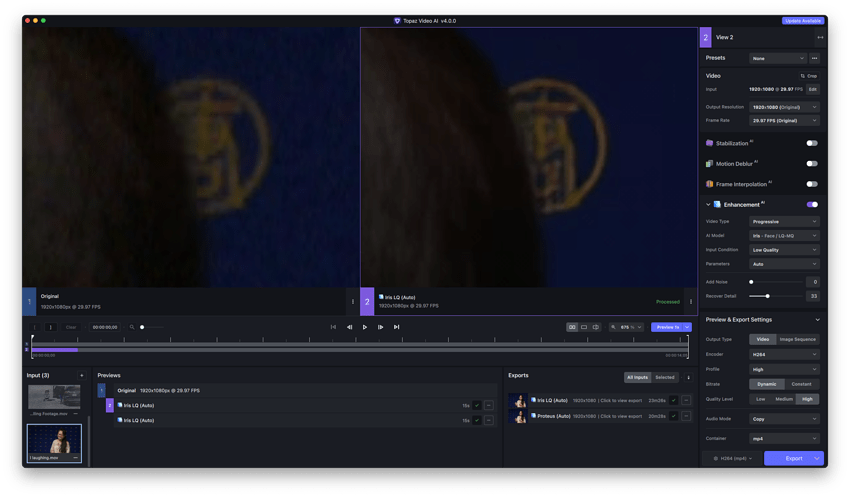
Task: Adjust the Recover Detail slider
Action: [x=767, y=296]
